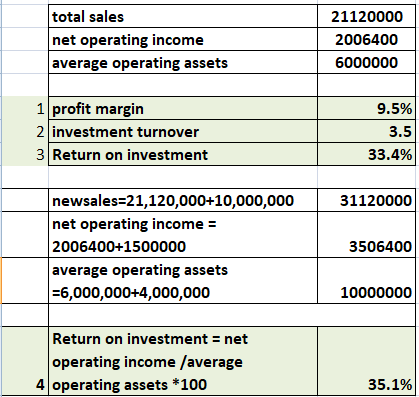
Task: Select the ROI formula description cell in row 4
Action: pos(183,361)
